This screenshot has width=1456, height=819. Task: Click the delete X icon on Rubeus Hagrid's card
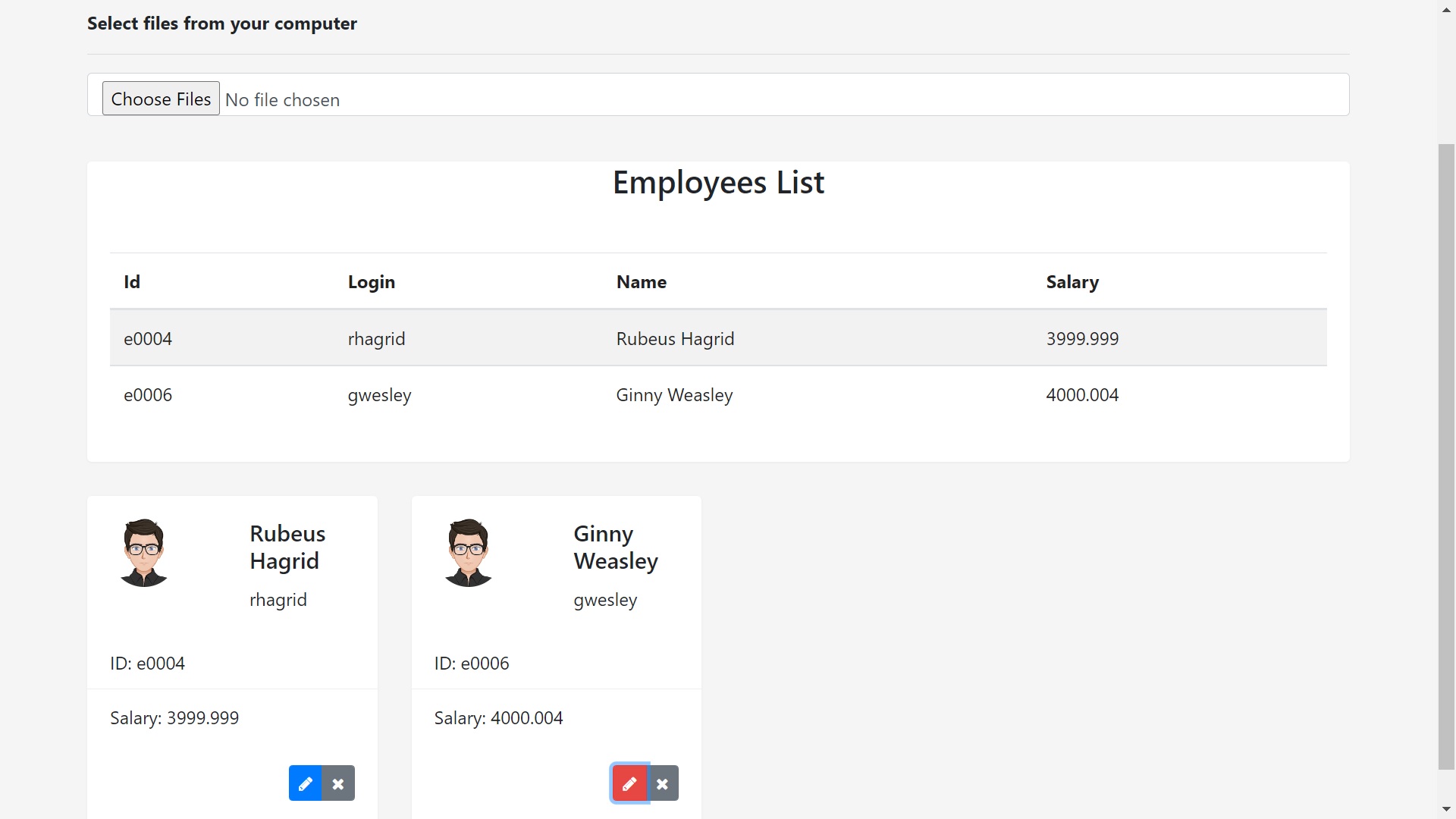click(338, 783)
